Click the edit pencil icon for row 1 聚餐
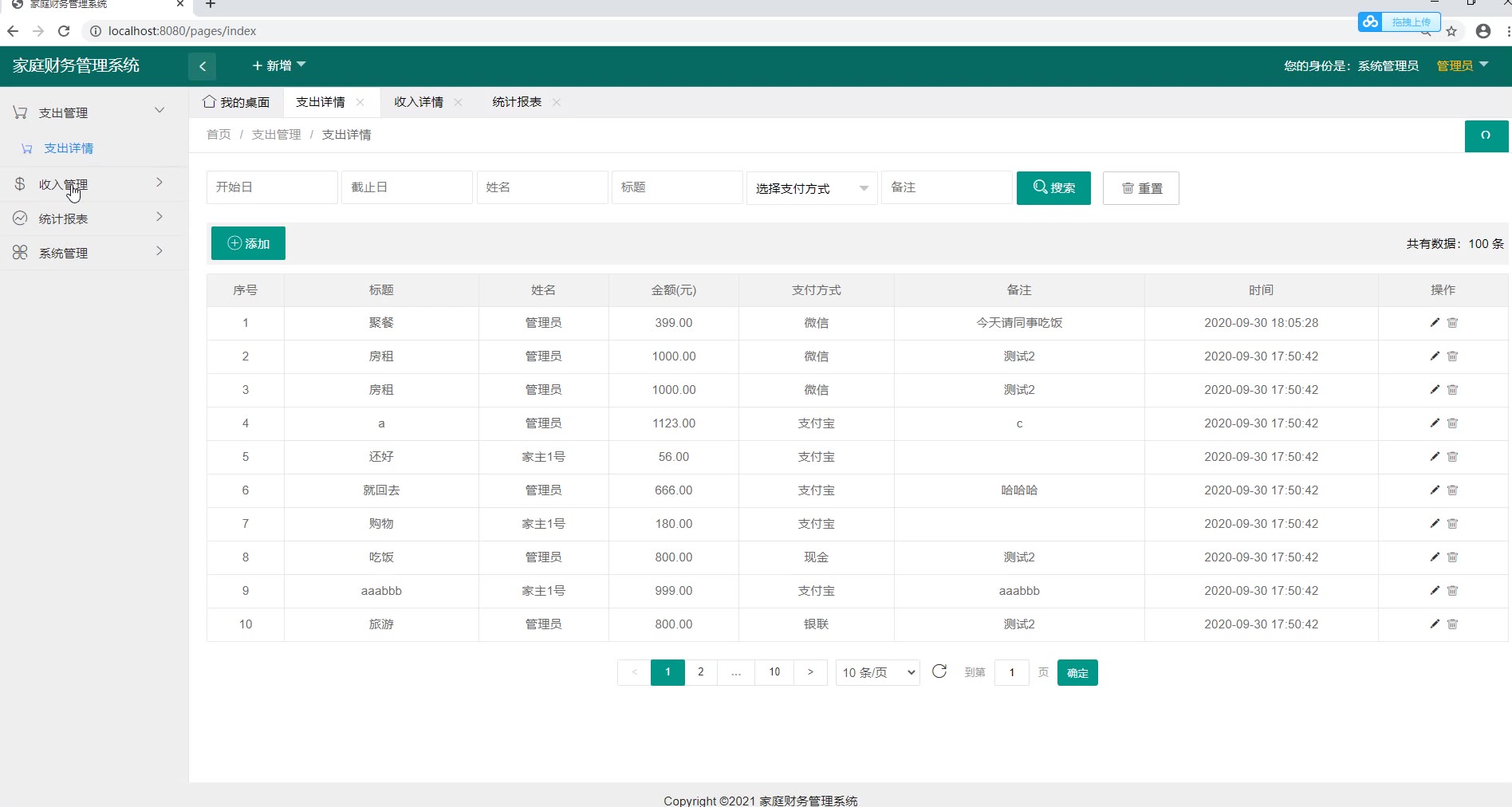 point(1434,322)
